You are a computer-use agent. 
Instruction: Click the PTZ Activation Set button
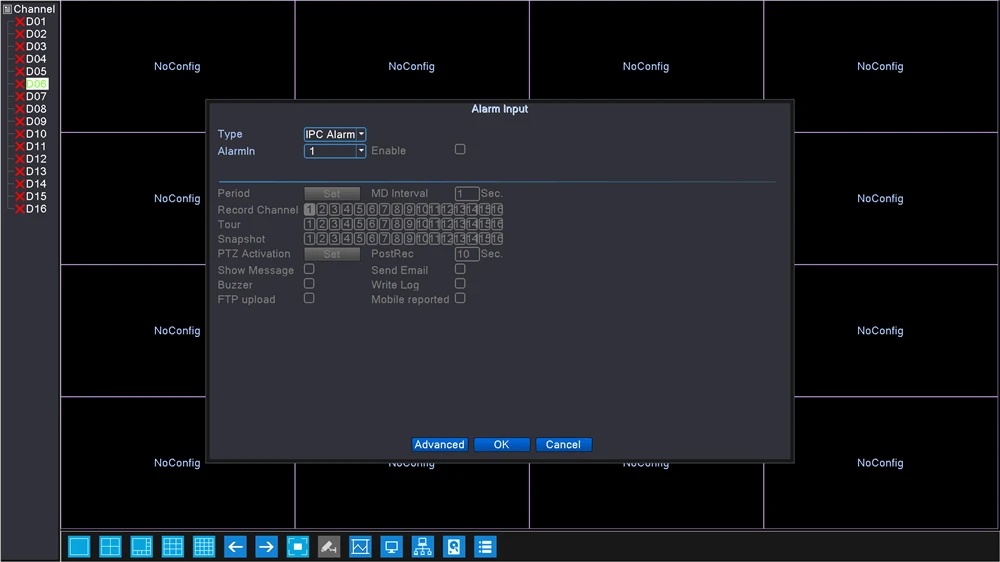[332, 254]
